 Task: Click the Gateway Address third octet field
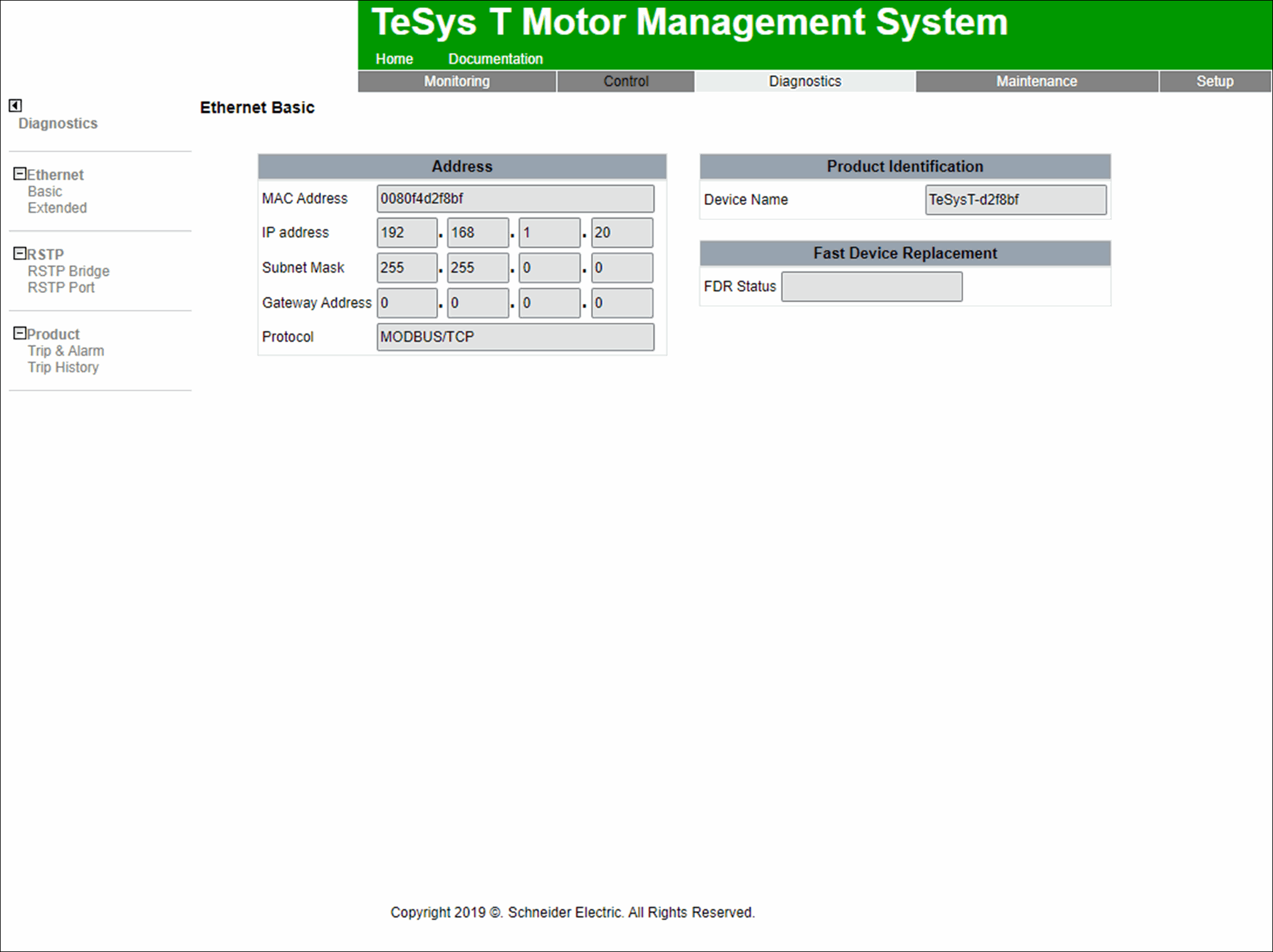pyautogui.click(x=549, y=303)
